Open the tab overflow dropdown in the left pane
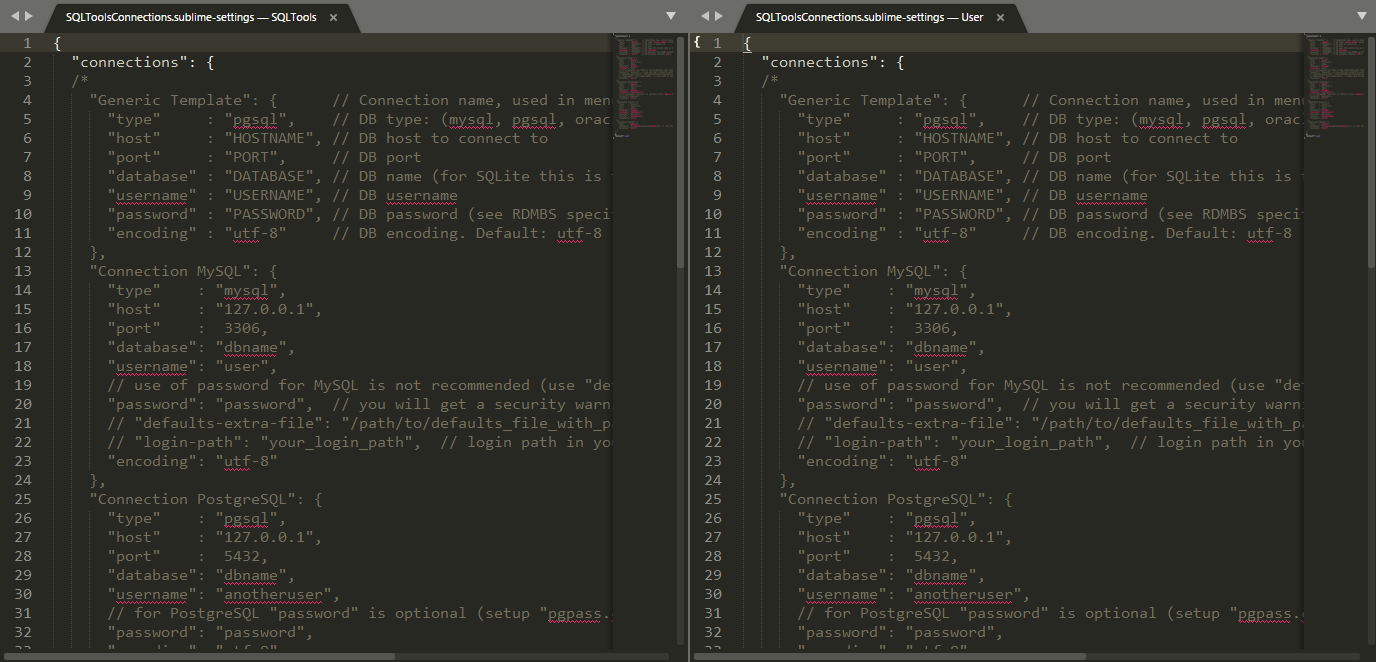Viewport: 1376px width, 662px height. (x=670, y=15)
